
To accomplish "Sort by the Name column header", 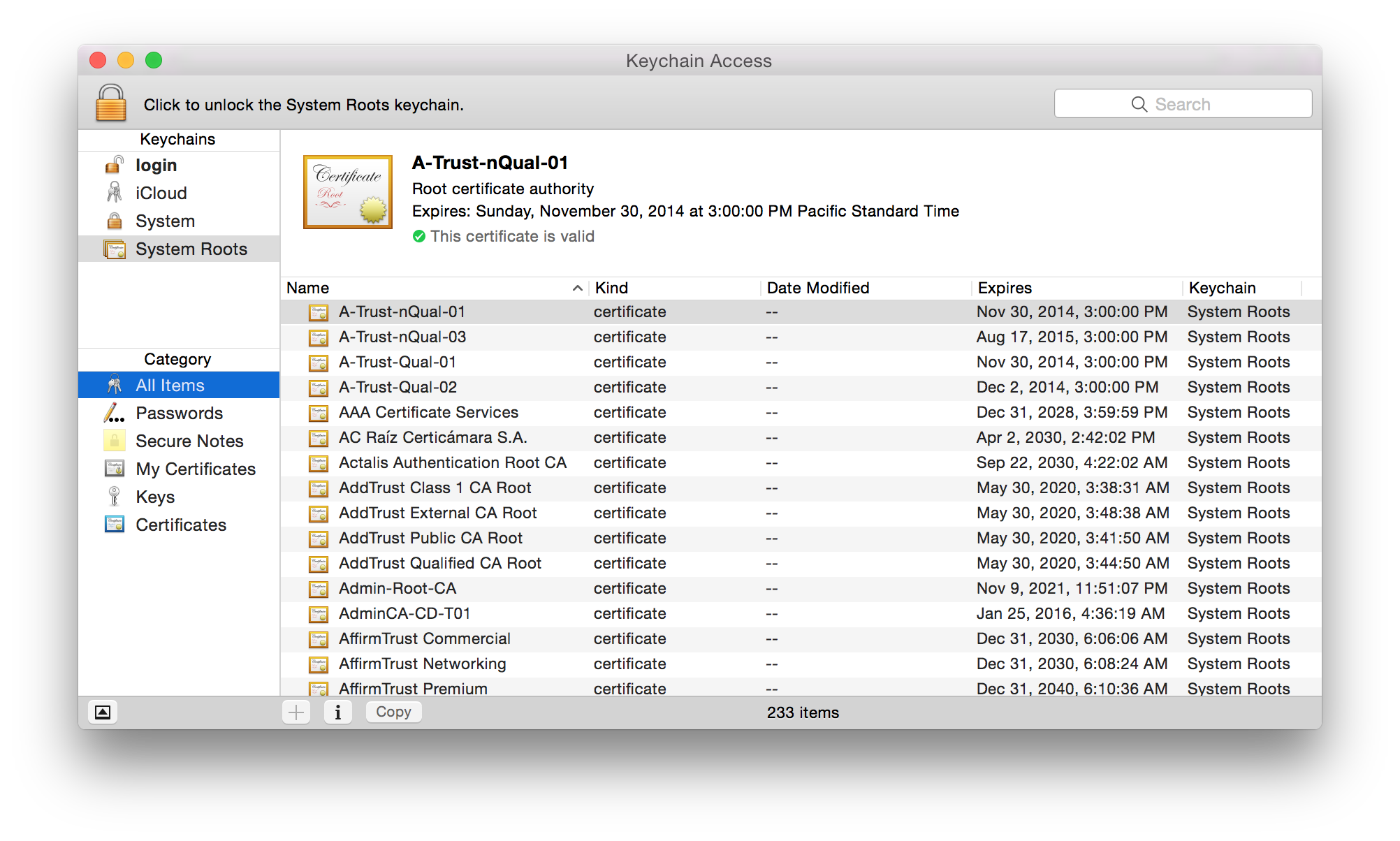I will click(436, 288).
